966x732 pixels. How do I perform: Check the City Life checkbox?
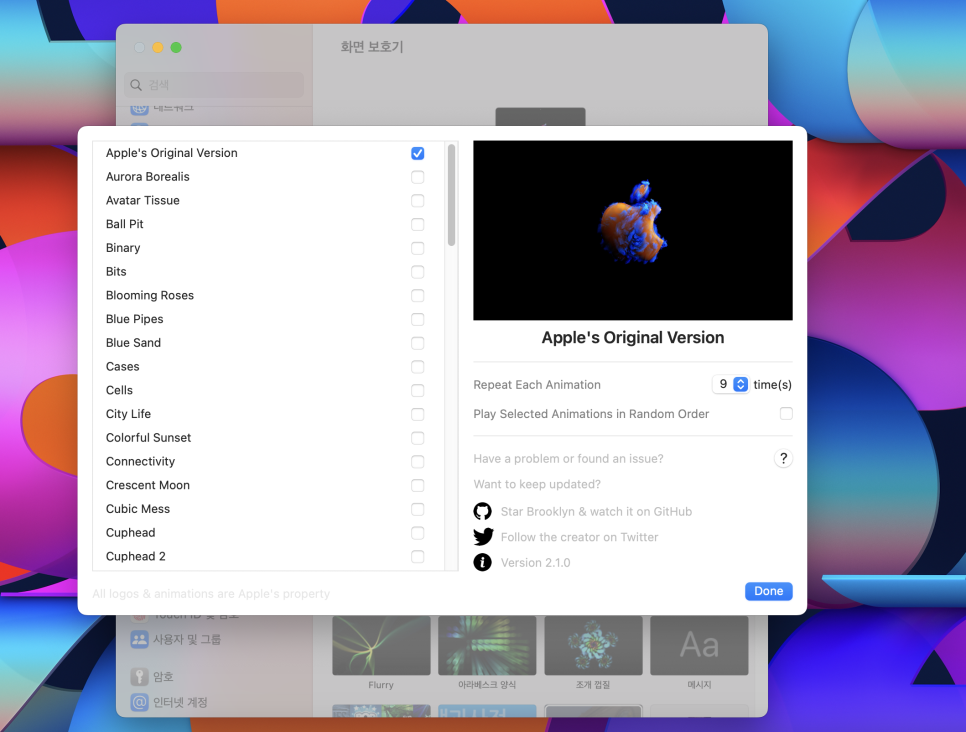click(x=418, y=414)
